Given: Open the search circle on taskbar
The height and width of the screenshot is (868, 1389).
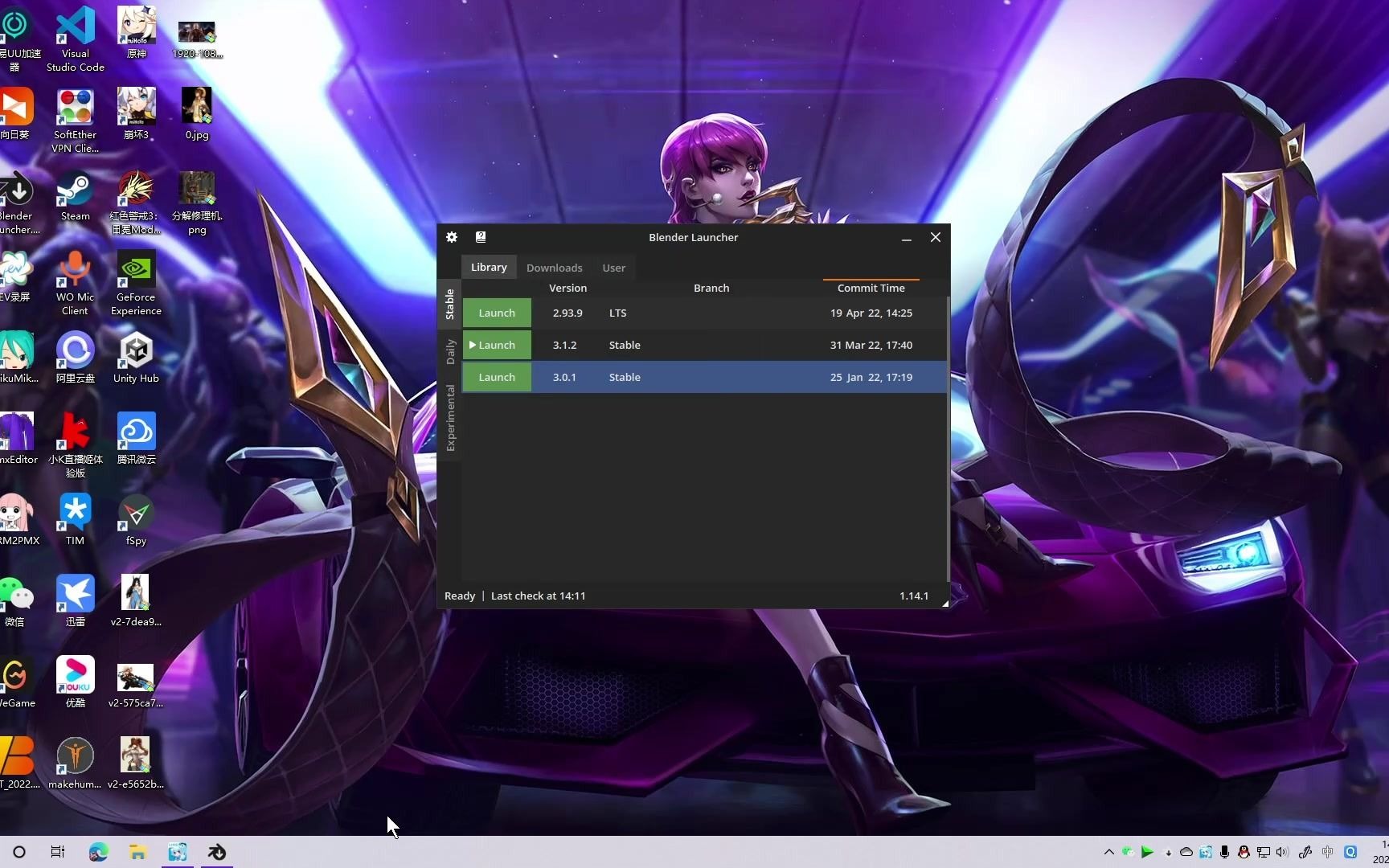Looking at the screenshot, I should pyautogui.click(x=19, y=852).
